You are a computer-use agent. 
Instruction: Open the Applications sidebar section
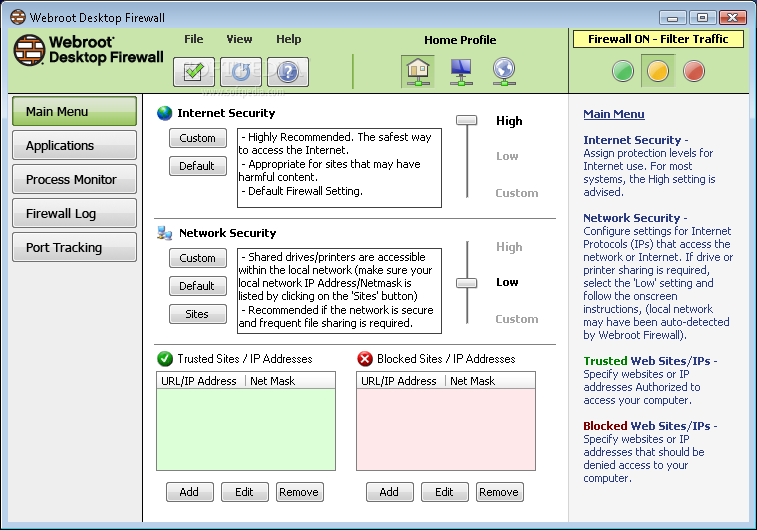tap(74, 145)
